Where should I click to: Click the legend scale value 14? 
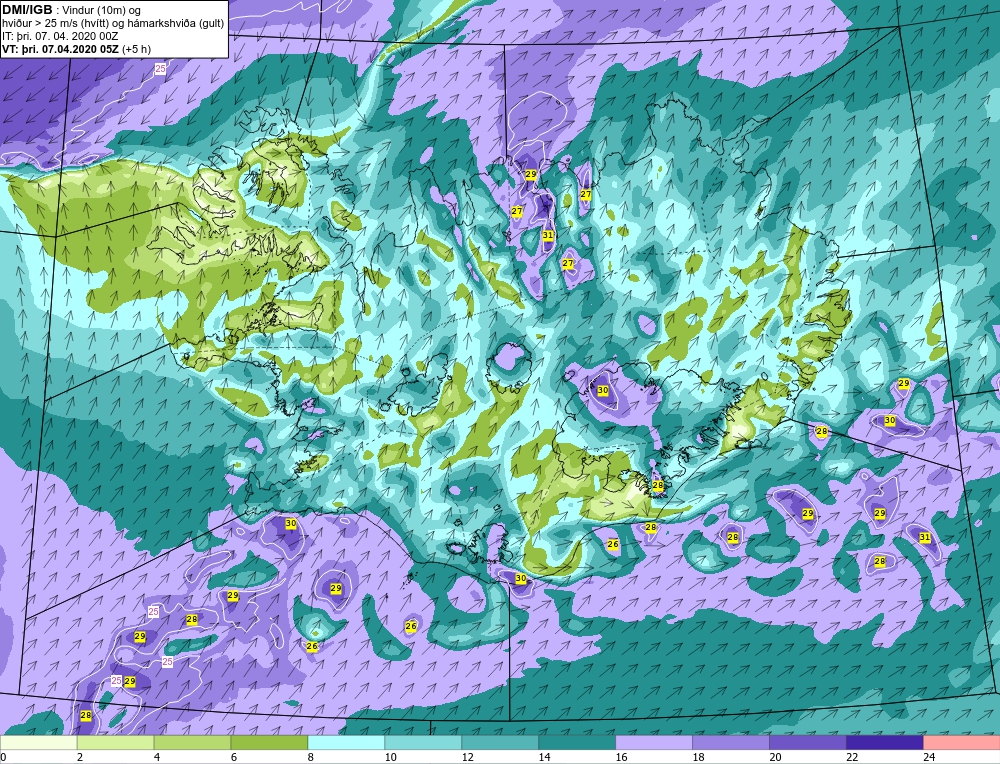tap(544, 757)
